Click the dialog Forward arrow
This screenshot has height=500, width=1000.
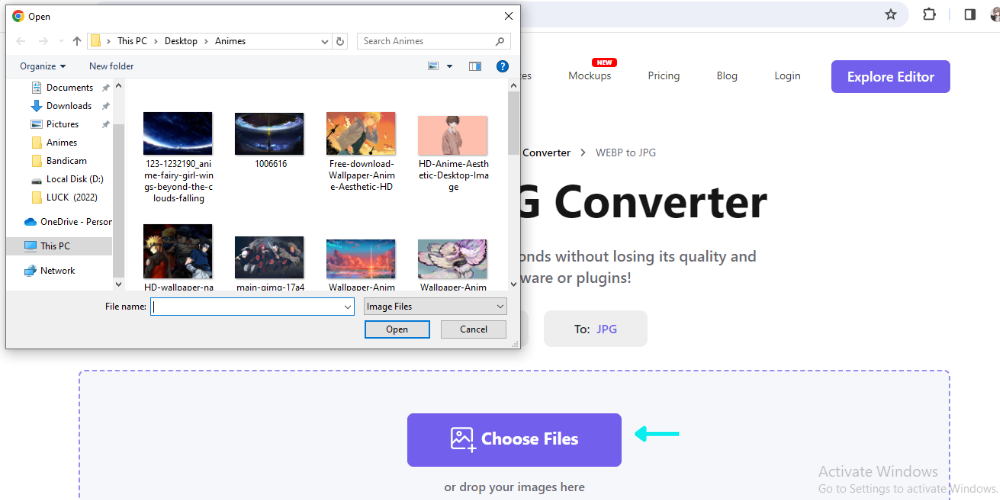coord(43,41)
